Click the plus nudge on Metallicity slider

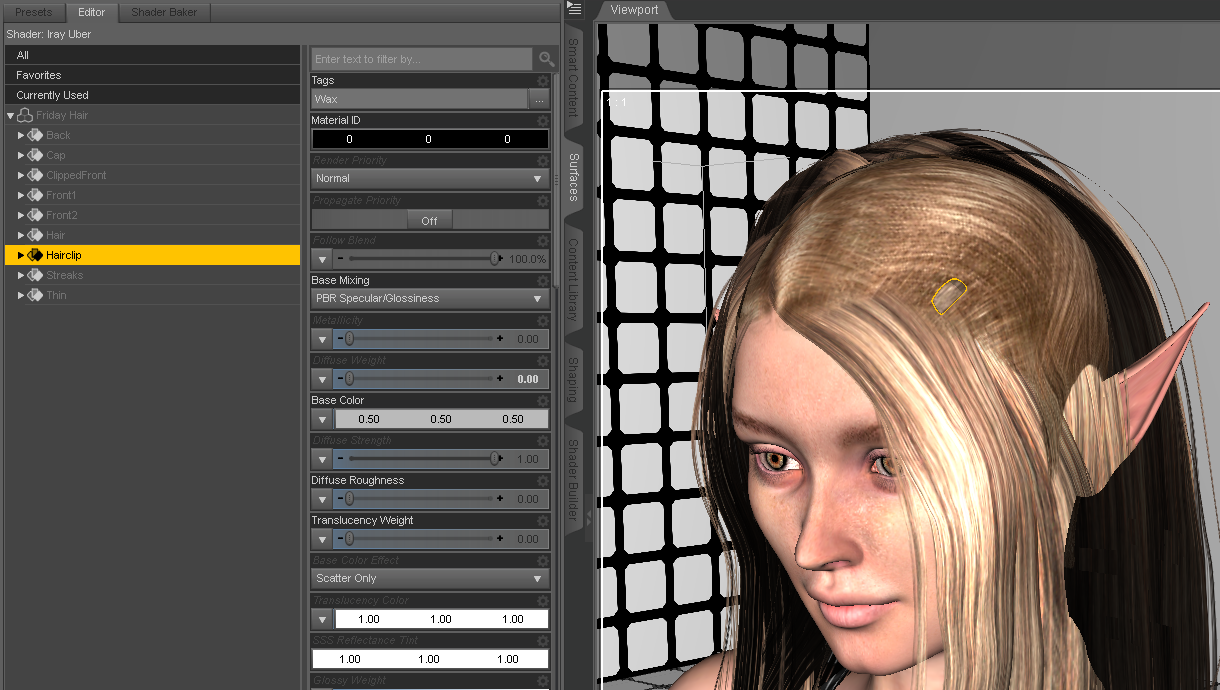tap(500, 339)
